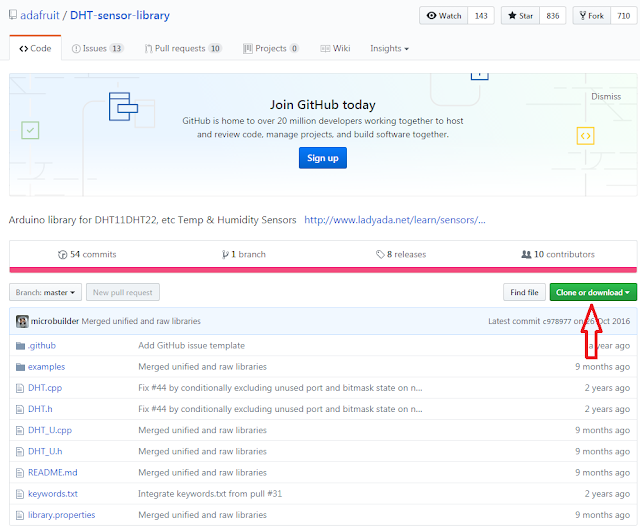Screen dimensions: 640x532
Task: Open the DHT_U.cpp file
Action: pyautogui.click(x=50, y=430)
